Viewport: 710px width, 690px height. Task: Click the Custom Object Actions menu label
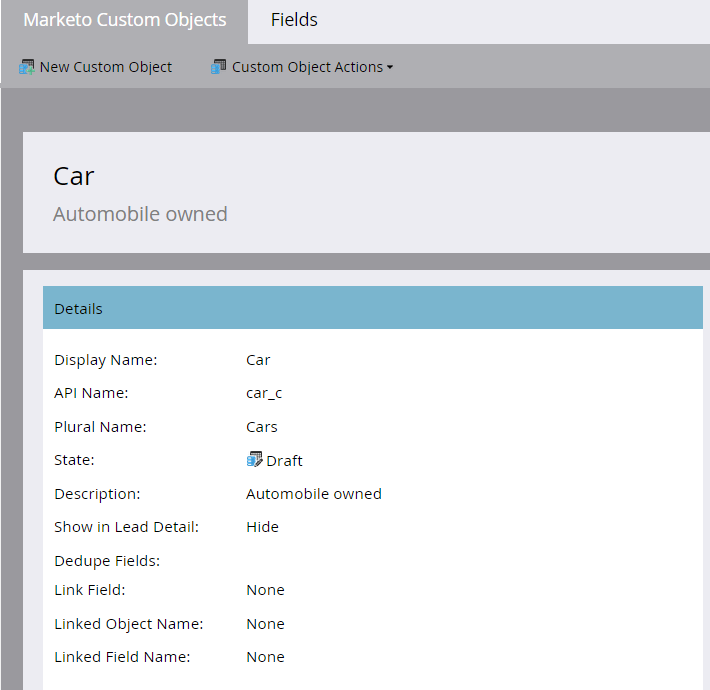click(x=307, y=67)
